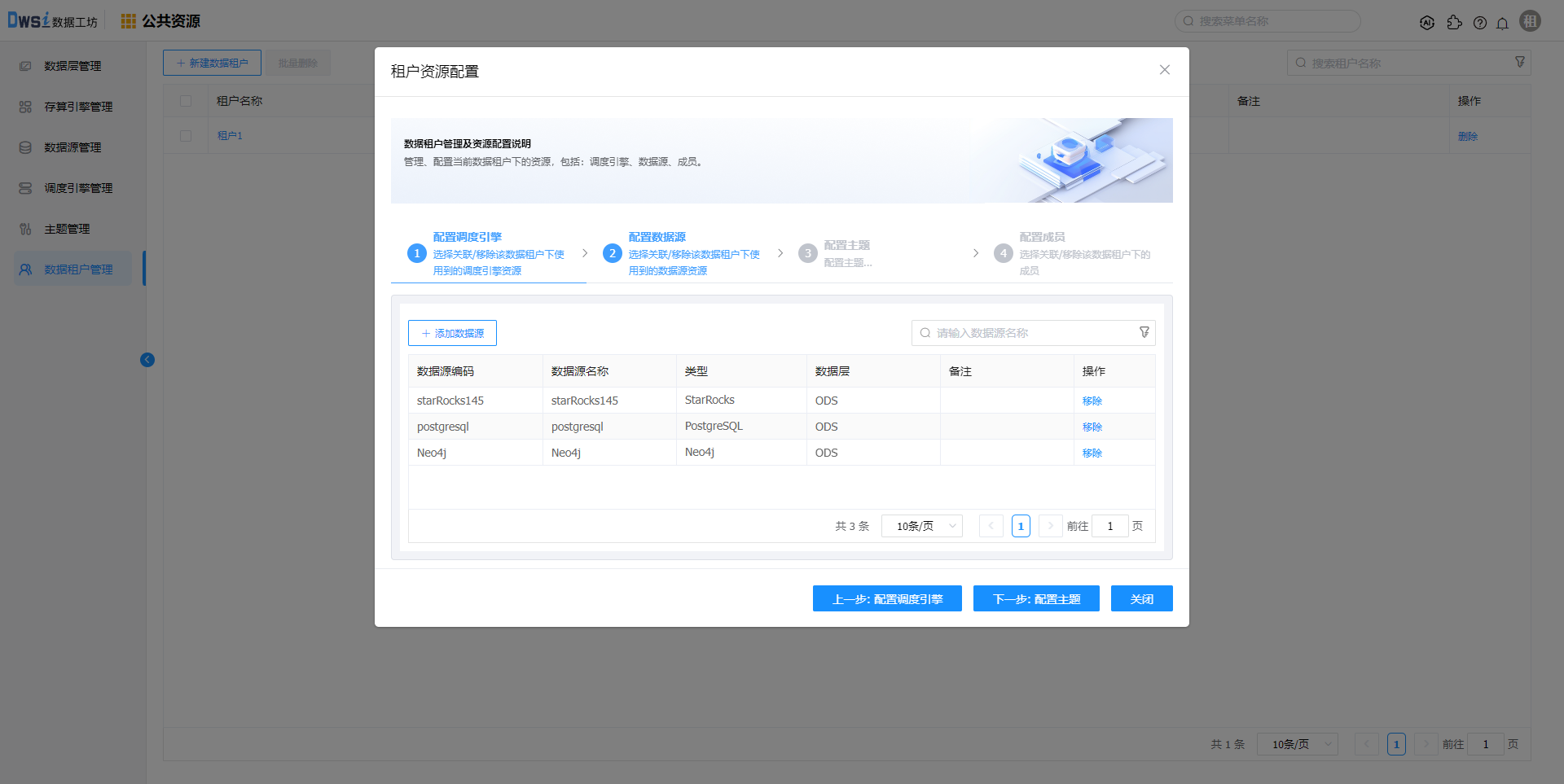Check the checkbox for 租户1 row
This screenshot has width=1564, height=784.
186,136
